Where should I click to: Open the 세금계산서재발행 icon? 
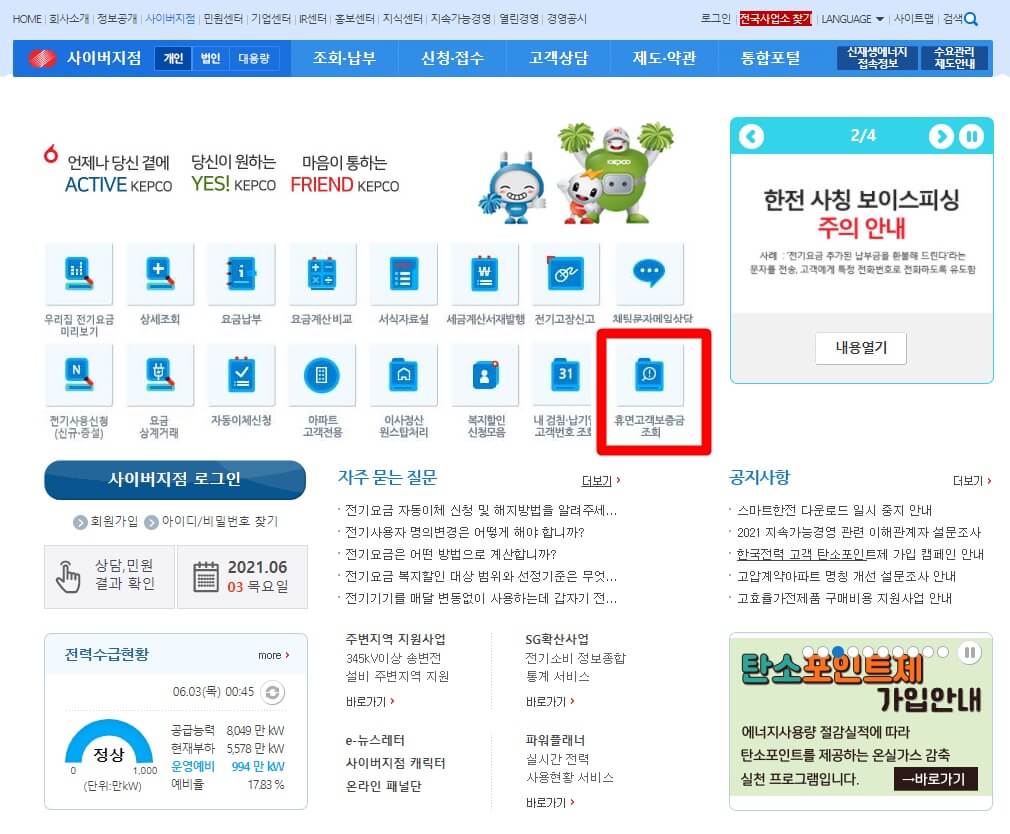pyautogui.click(x=484, y=274)
